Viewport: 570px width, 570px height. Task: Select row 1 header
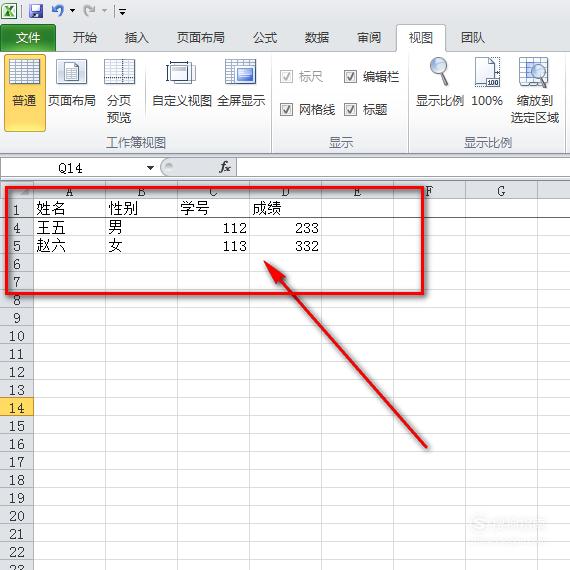(17, 209)
